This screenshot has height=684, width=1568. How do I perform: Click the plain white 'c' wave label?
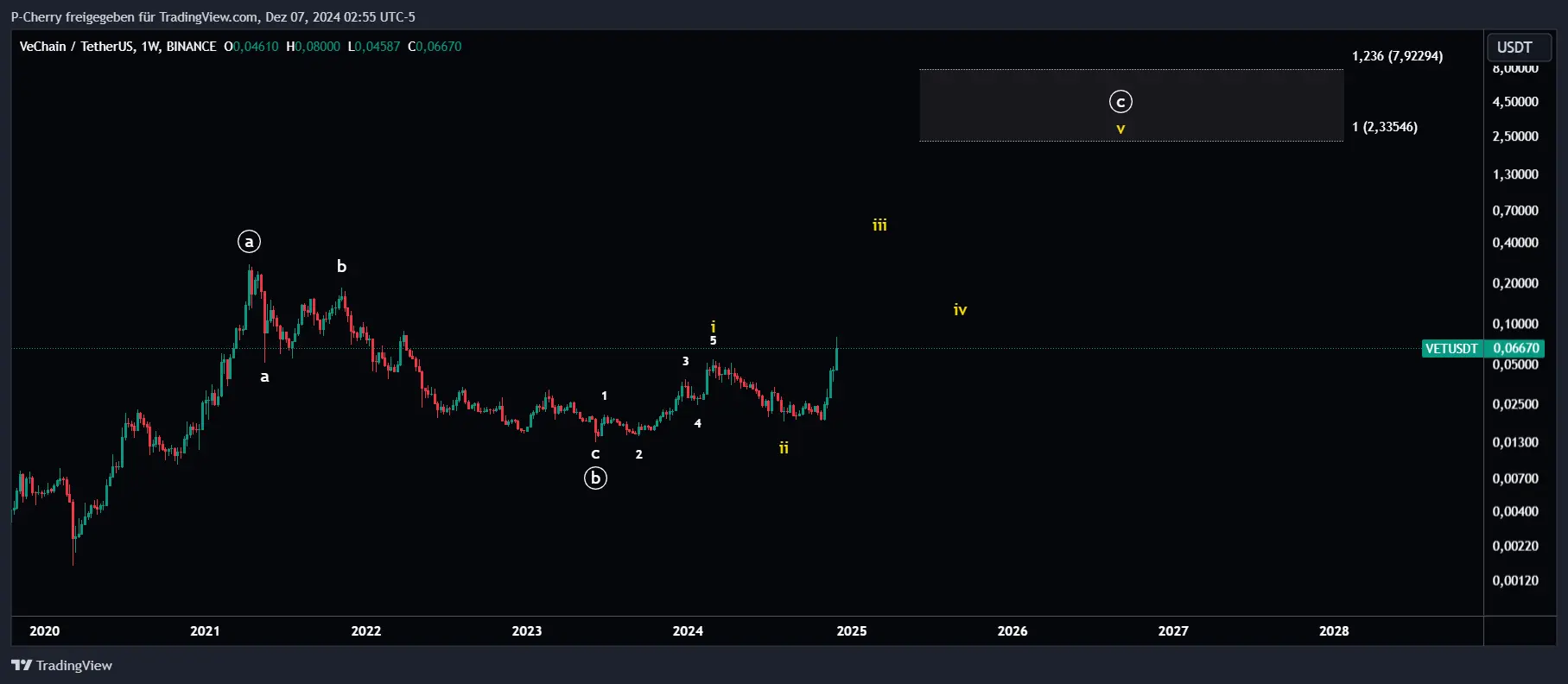[x=595, y=454]
